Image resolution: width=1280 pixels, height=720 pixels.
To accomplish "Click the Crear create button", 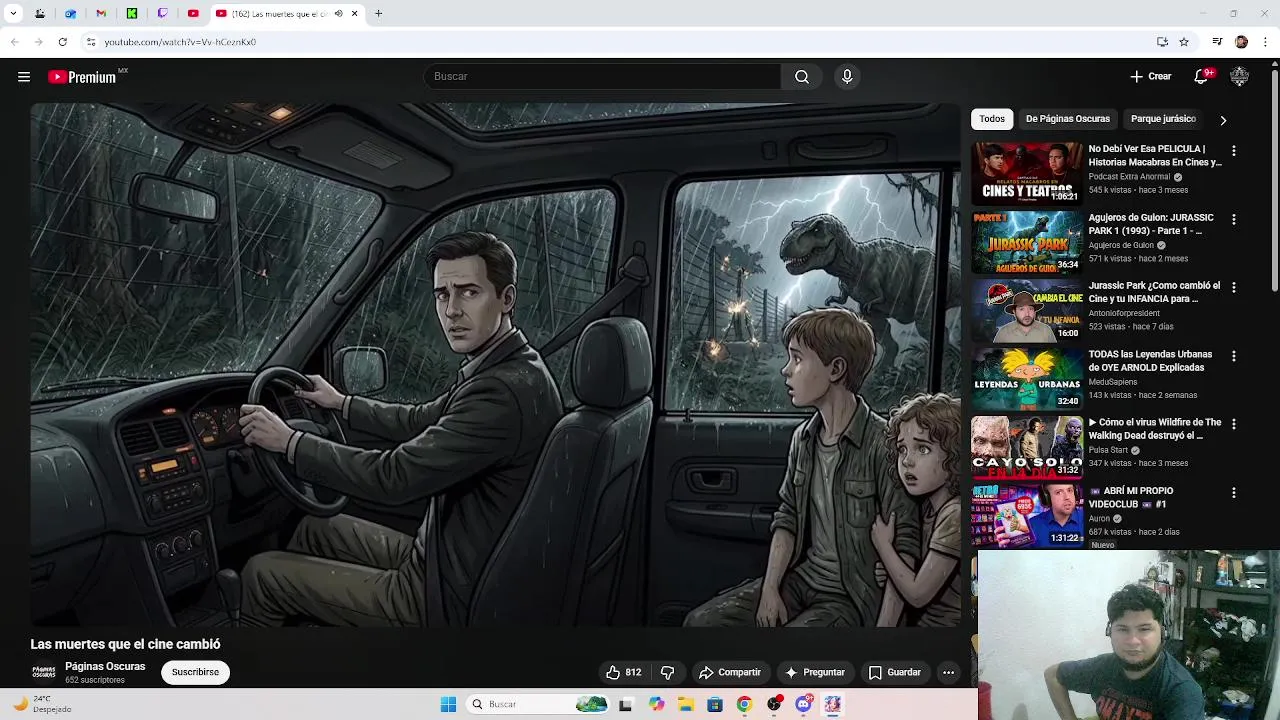I will 1150,77.
